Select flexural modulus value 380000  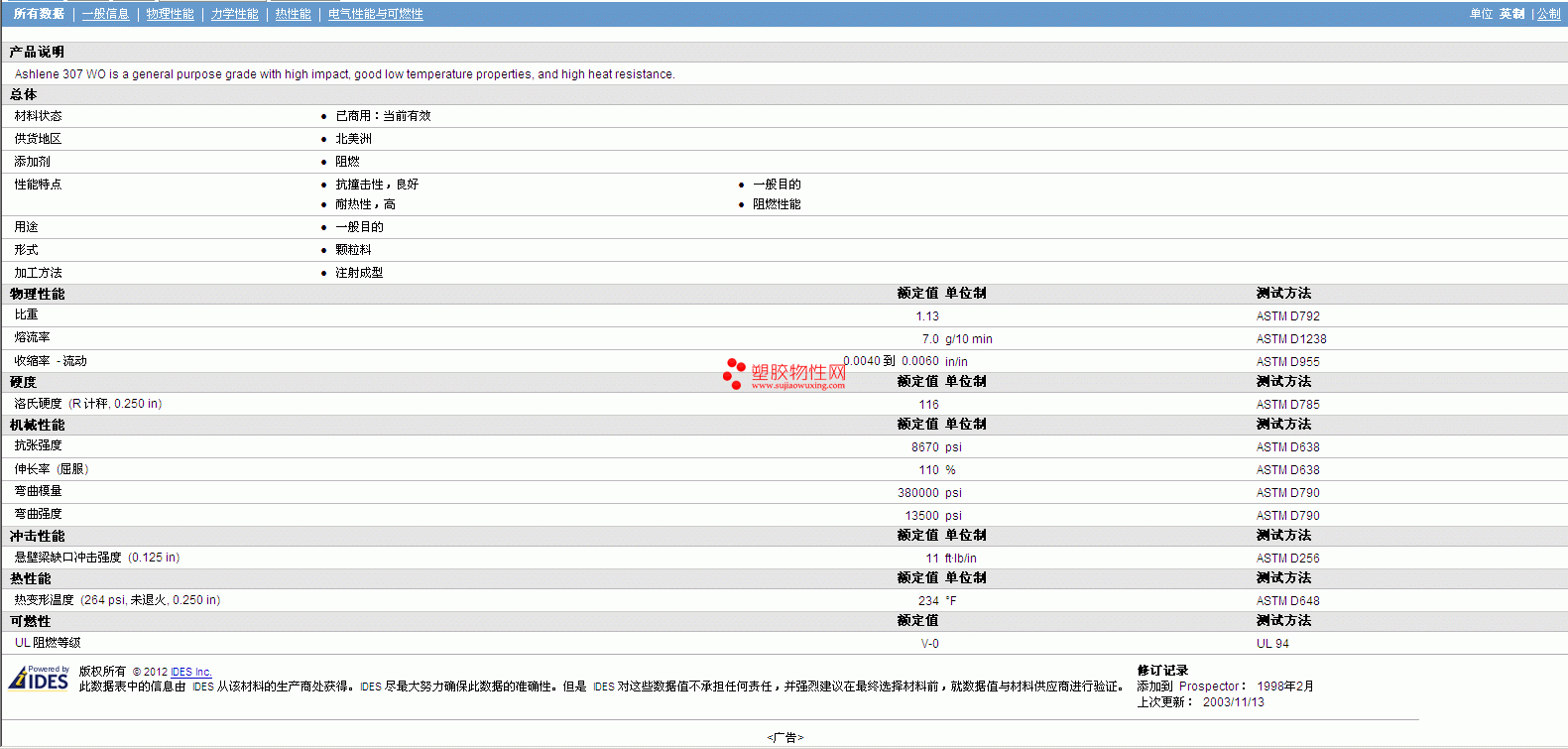click(917, 493)
